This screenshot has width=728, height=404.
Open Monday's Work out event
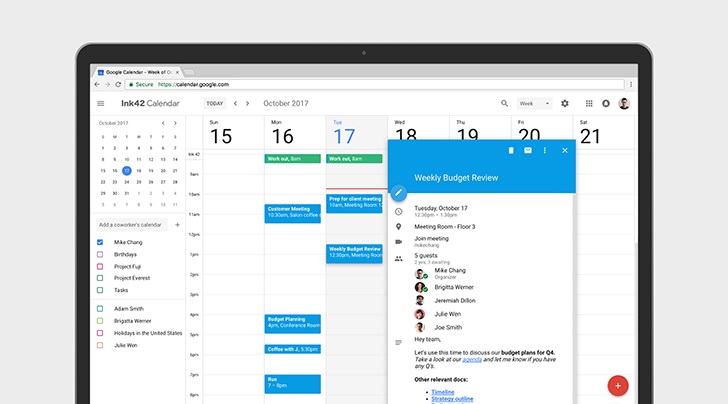point(292,159)
